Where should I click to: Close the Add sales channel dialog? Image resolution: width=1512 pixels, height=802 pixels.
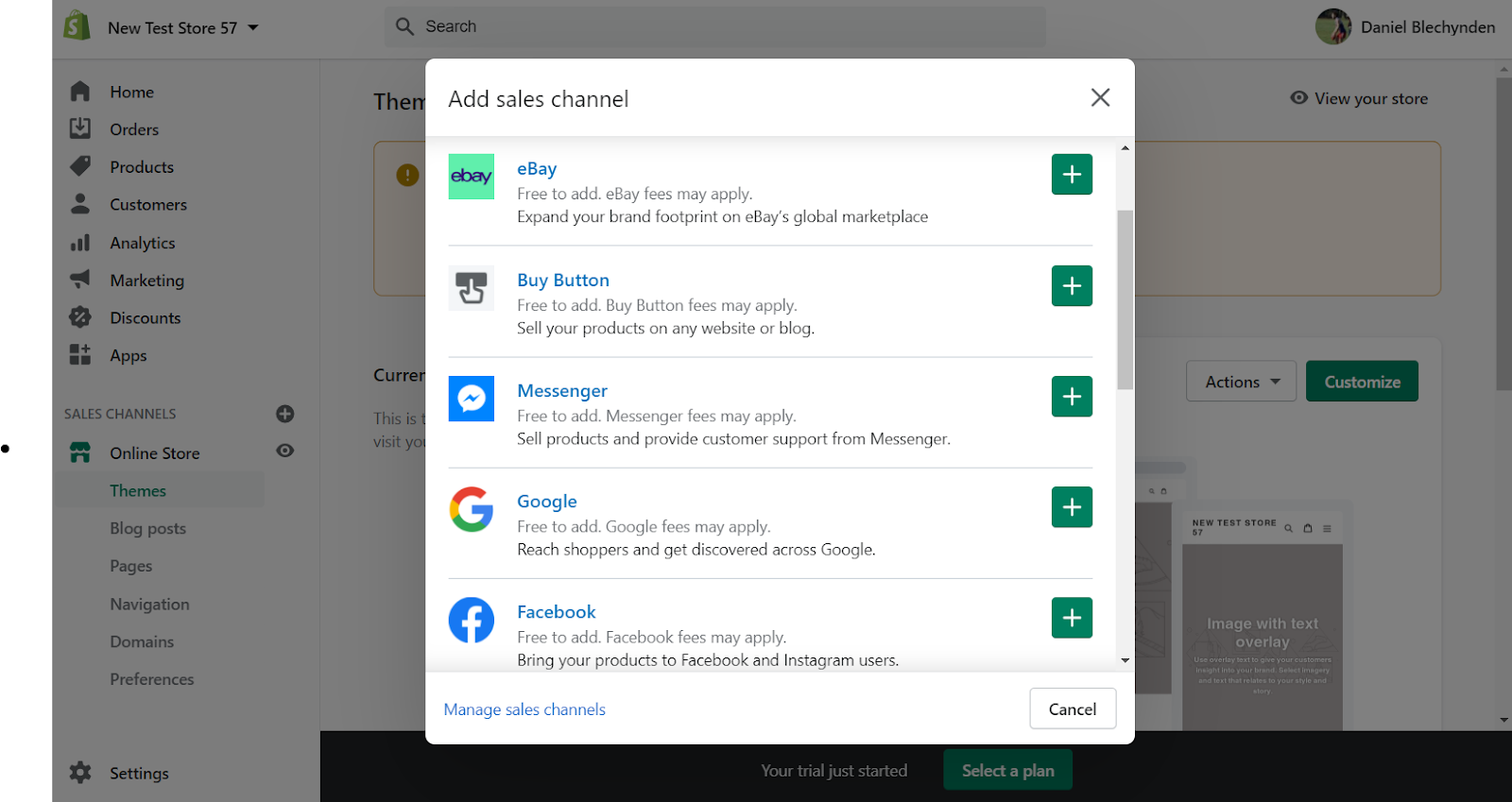(1100, 97)
